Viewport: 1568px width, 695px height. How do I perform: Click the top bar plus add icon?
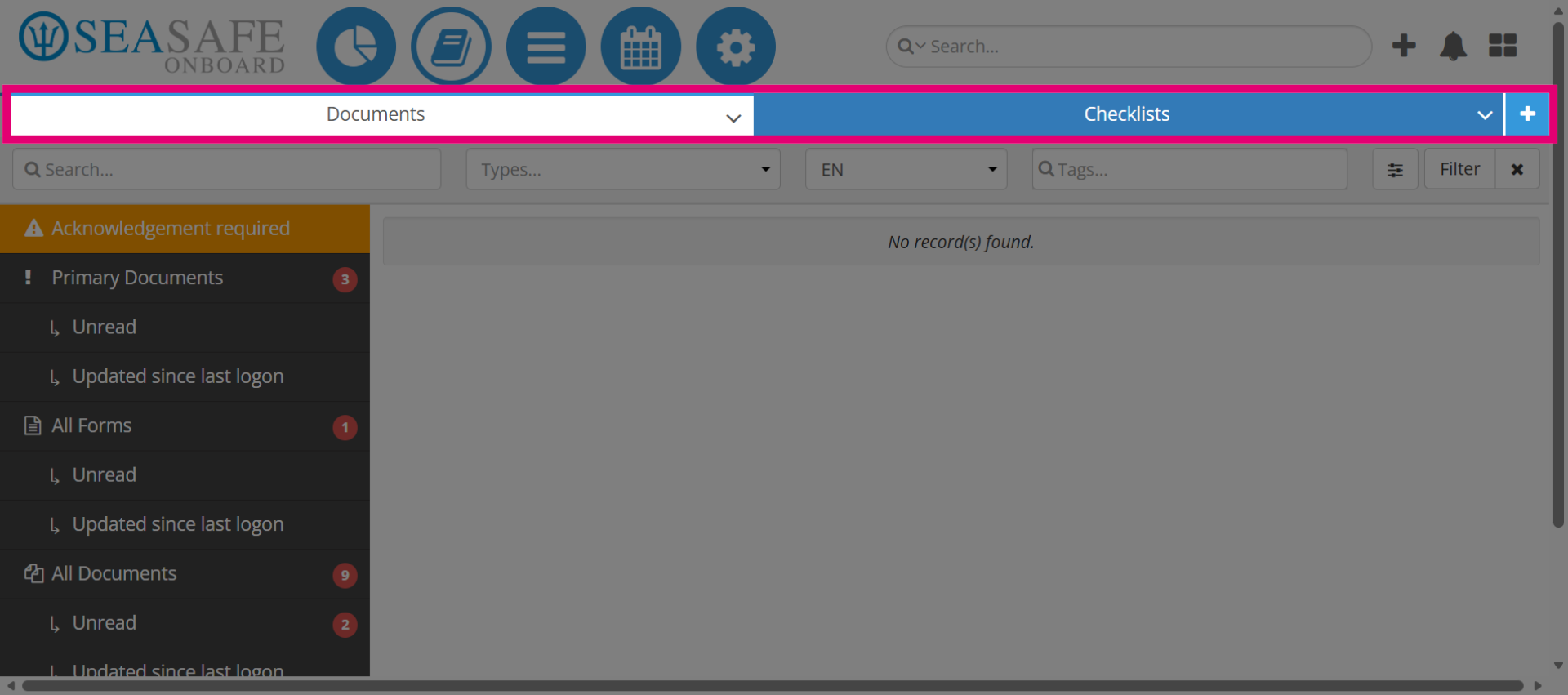click(1404, 46)
